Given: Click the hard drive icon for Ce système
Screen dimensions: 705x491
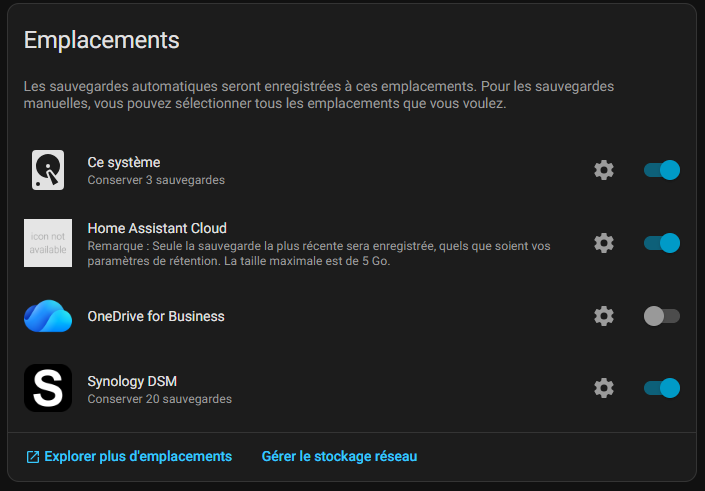Looking at the screenshot, I should pos(48,170).
